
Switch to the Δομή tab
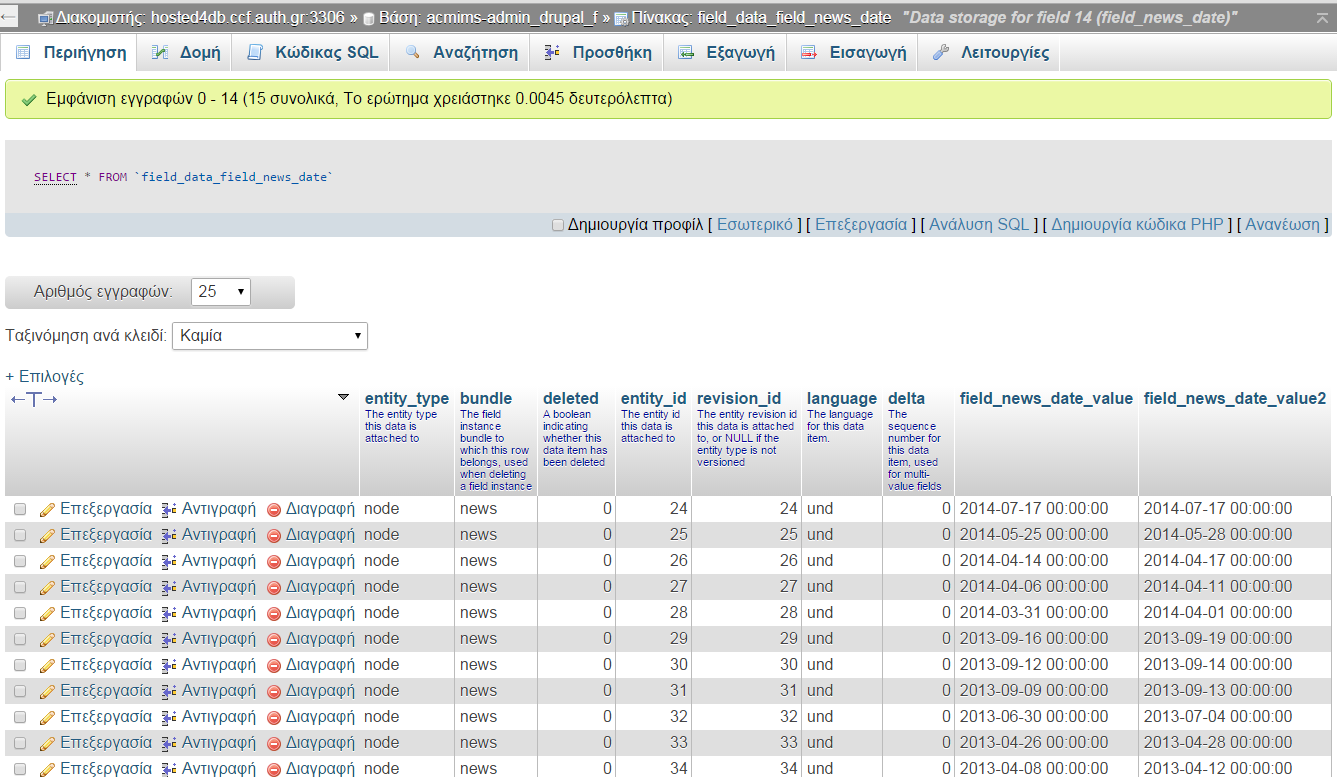click(x=186, y=53)
